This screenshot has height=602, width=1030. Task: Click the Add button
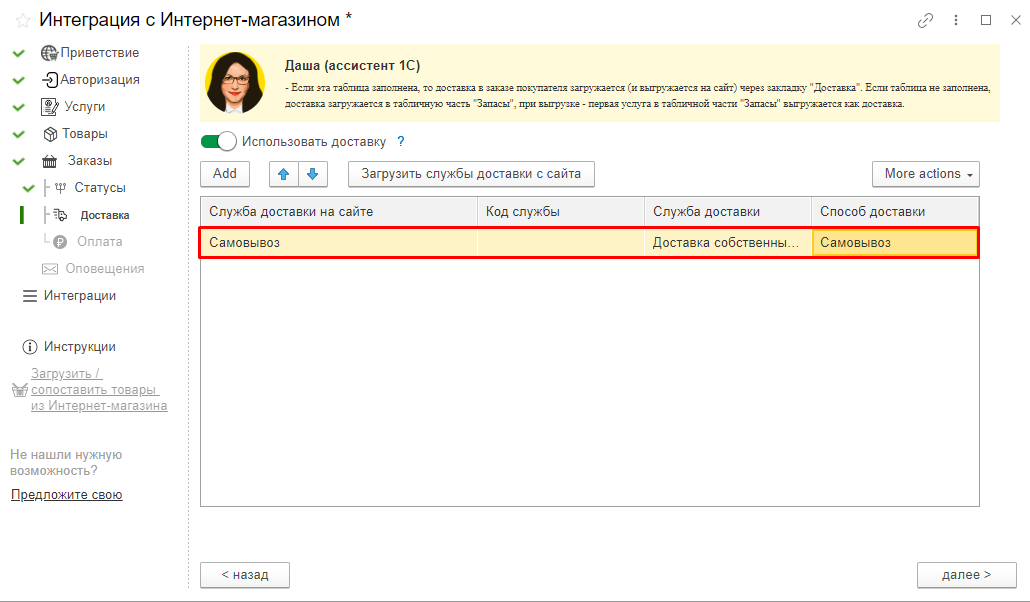pos(225,174)
